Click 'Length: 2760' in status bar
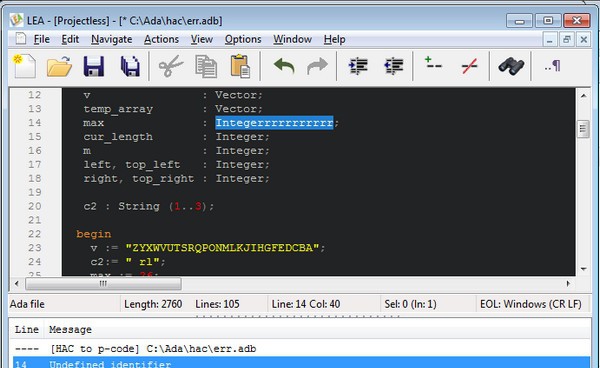This screenshot has width=600, height=368. 153,304
